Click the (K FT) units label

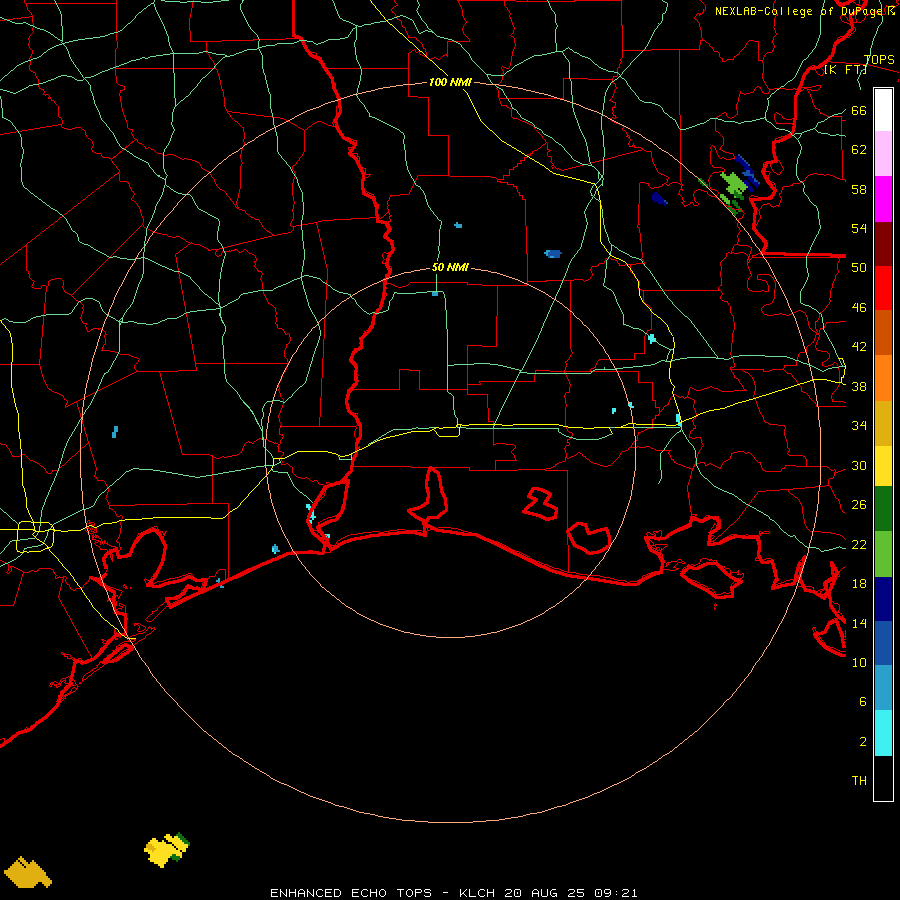[845, 70]
